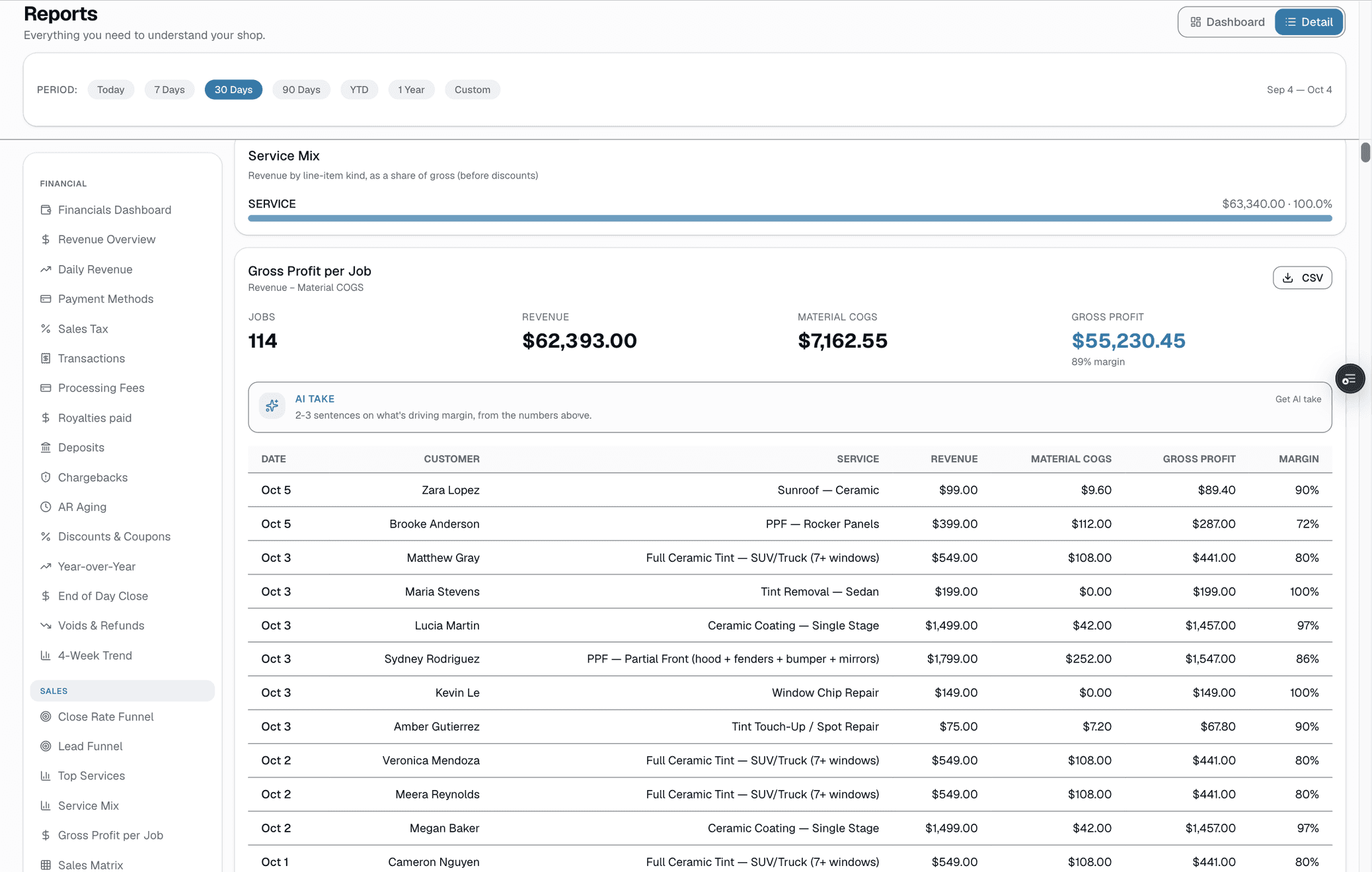Click the Veronica Mendoza customer name
Viewport: 1372px width, 872px height.
pyautogui.click(x=431, y=760)
